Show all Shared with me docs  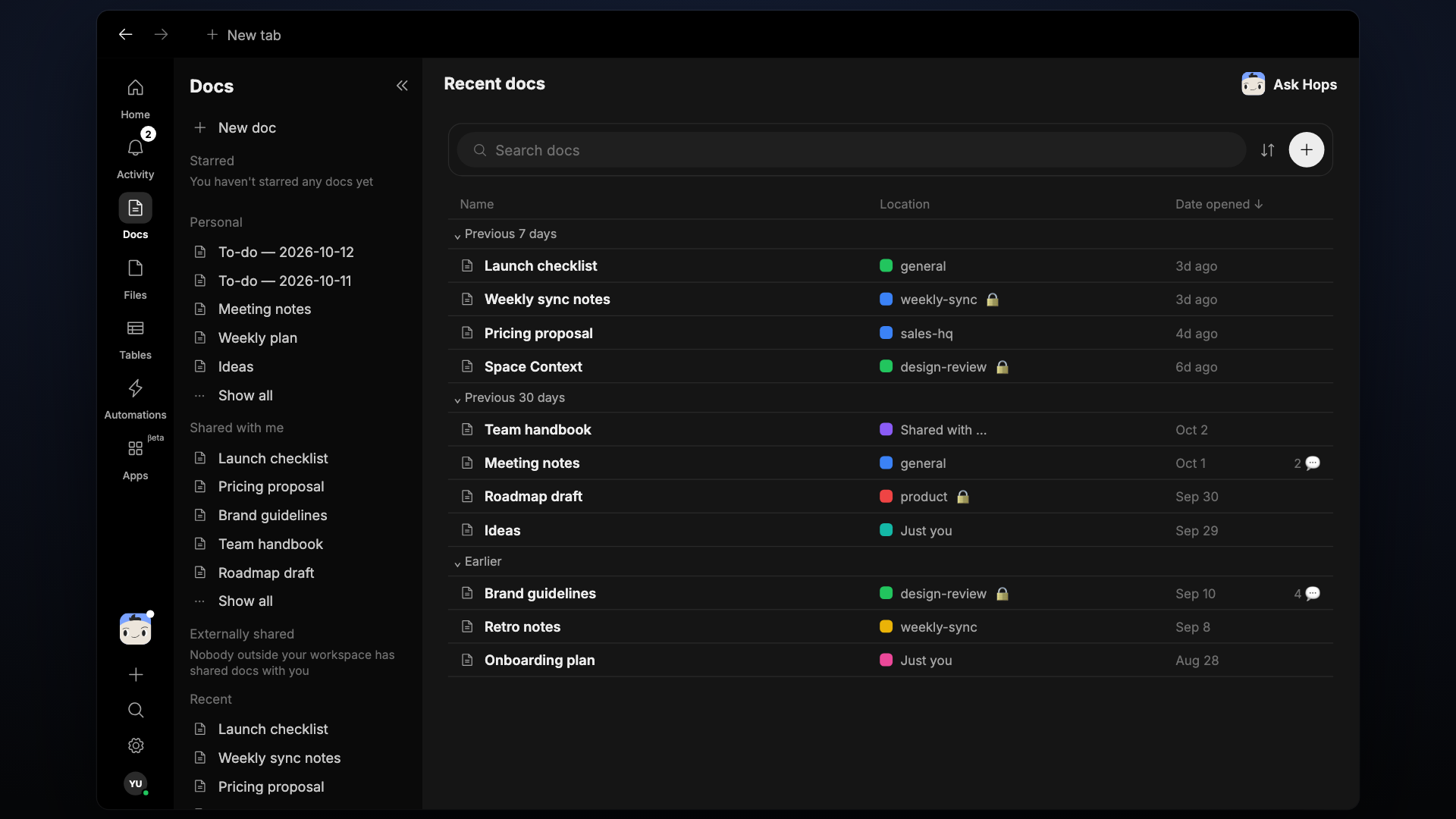[245, 601]
